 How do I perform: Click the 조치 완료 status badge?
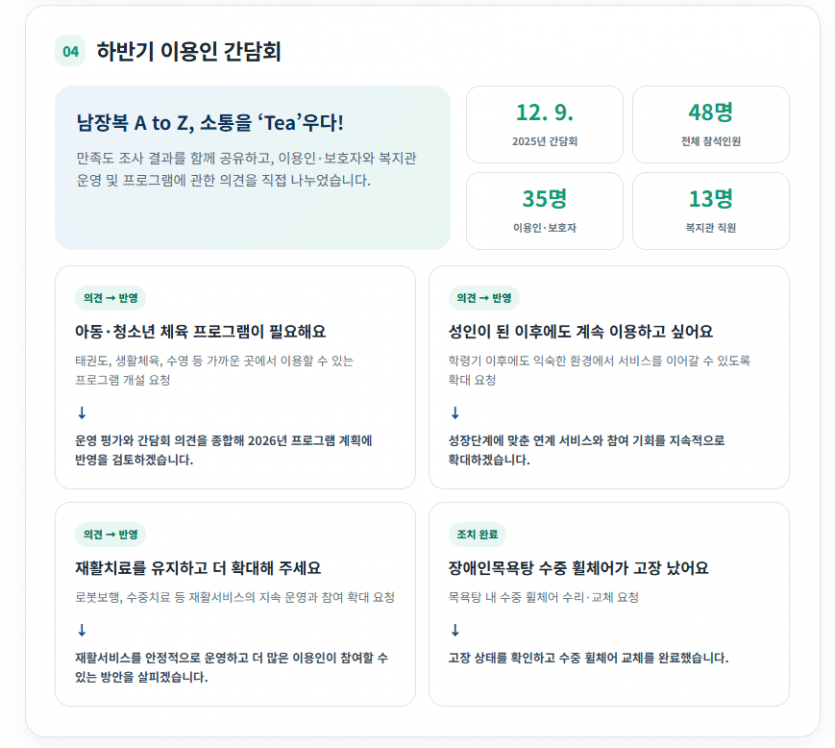tap(477, 534)
